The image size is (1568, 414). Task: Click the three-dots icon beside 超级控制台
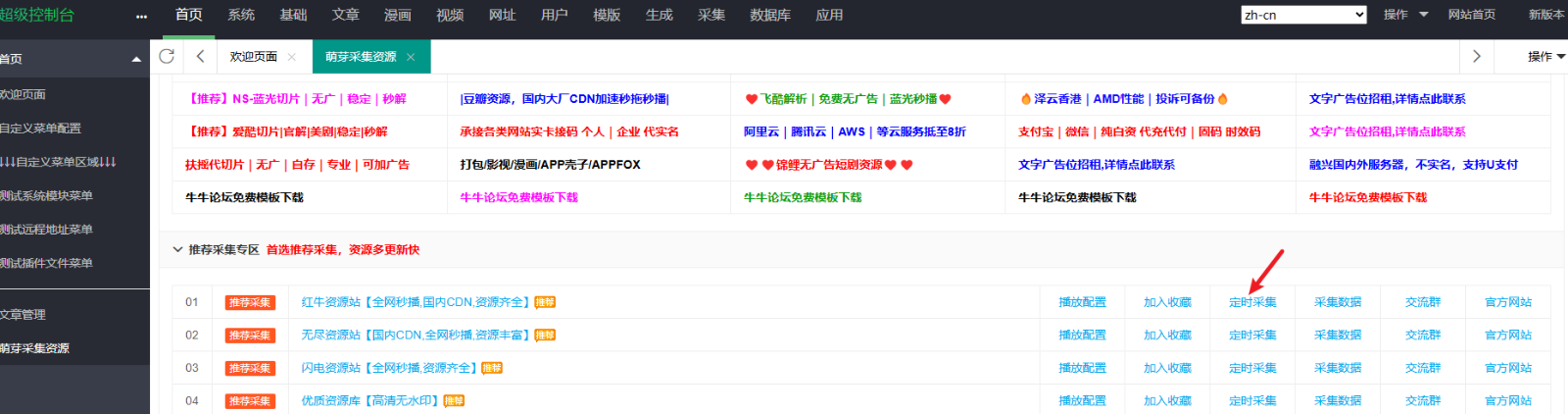141,16
